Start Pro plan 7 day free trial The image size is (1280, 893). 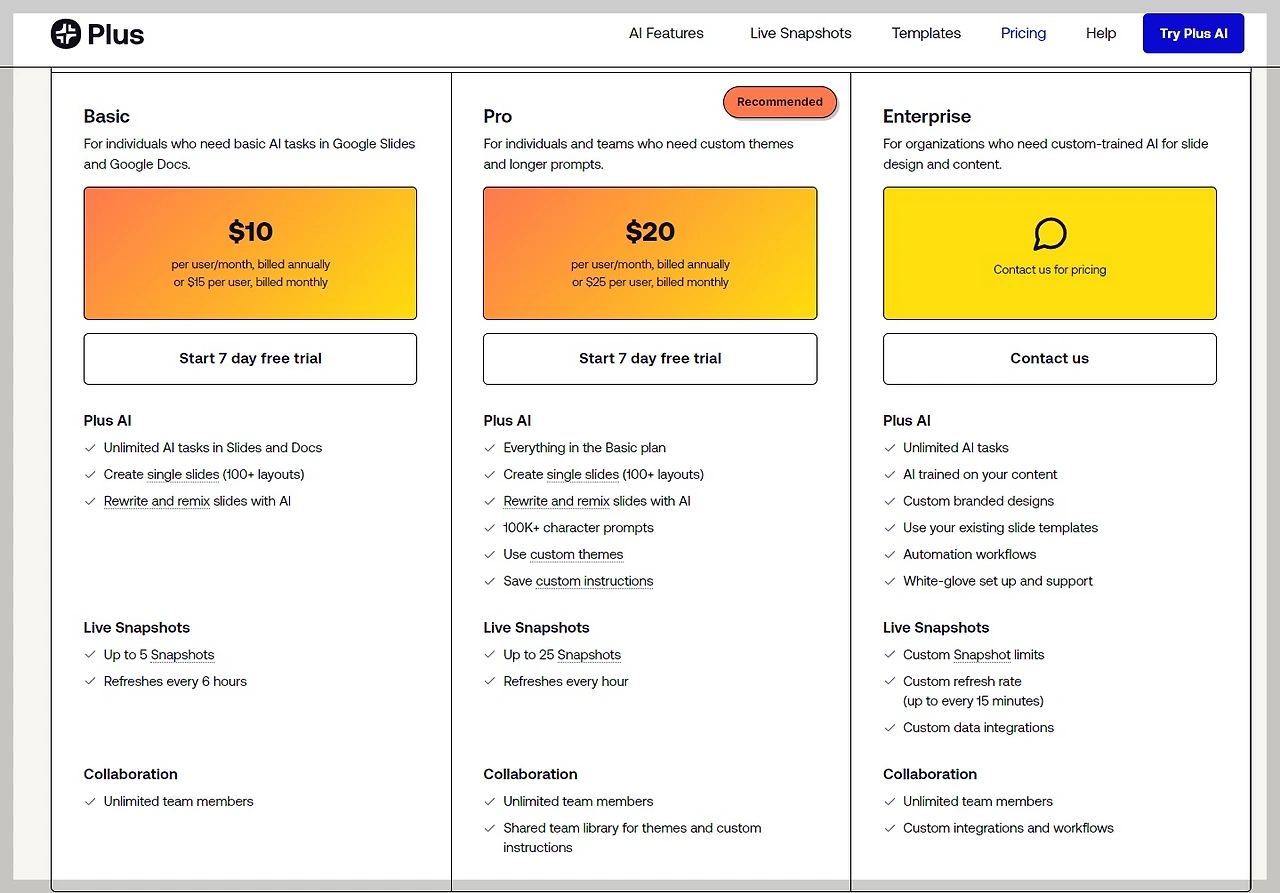point(650,359)
